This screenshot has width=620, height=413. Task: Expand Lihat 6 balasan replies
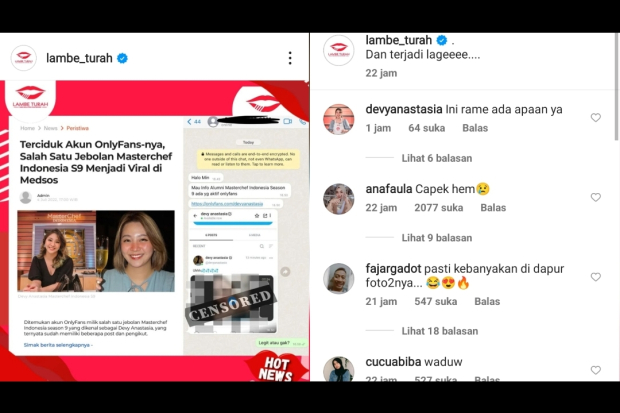click(x=437, y=158)
